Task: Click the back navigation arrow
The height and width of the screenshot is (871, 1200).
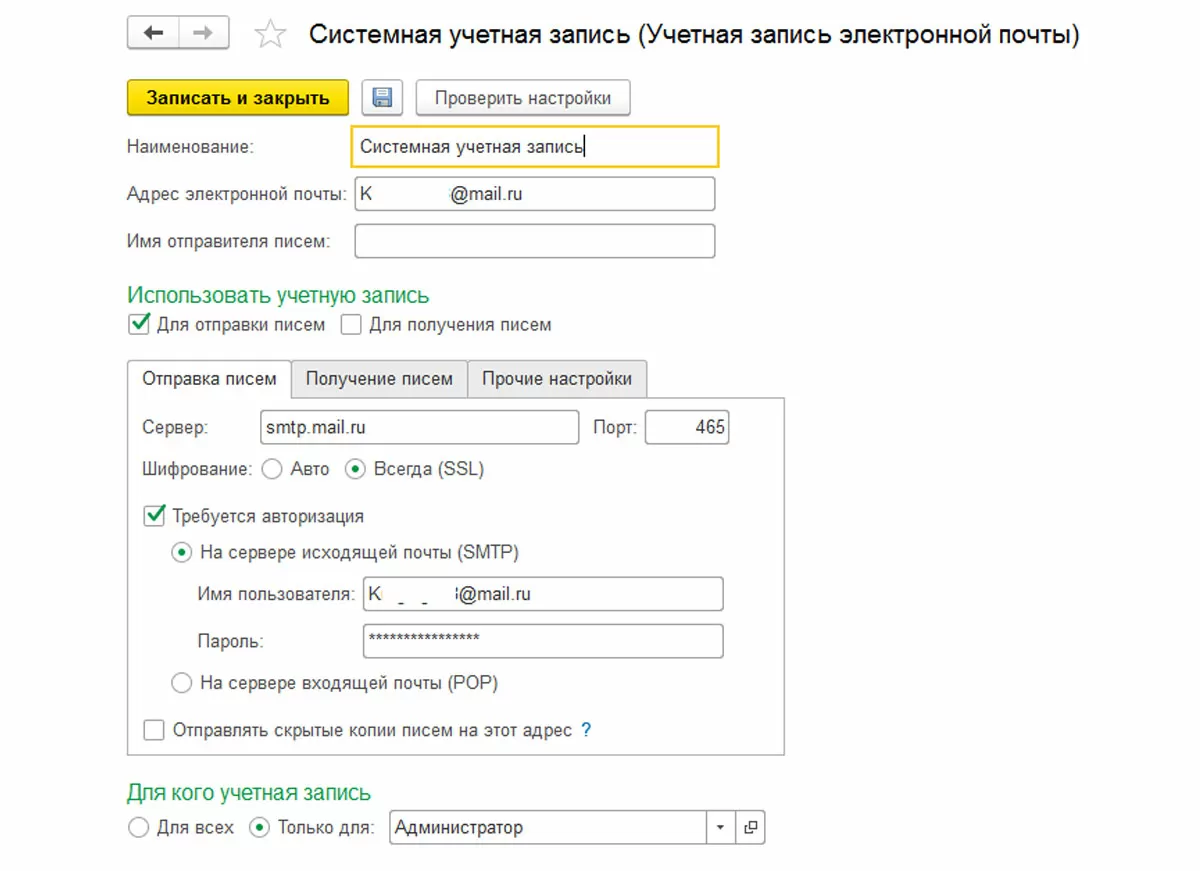Action: click(153, 34)
